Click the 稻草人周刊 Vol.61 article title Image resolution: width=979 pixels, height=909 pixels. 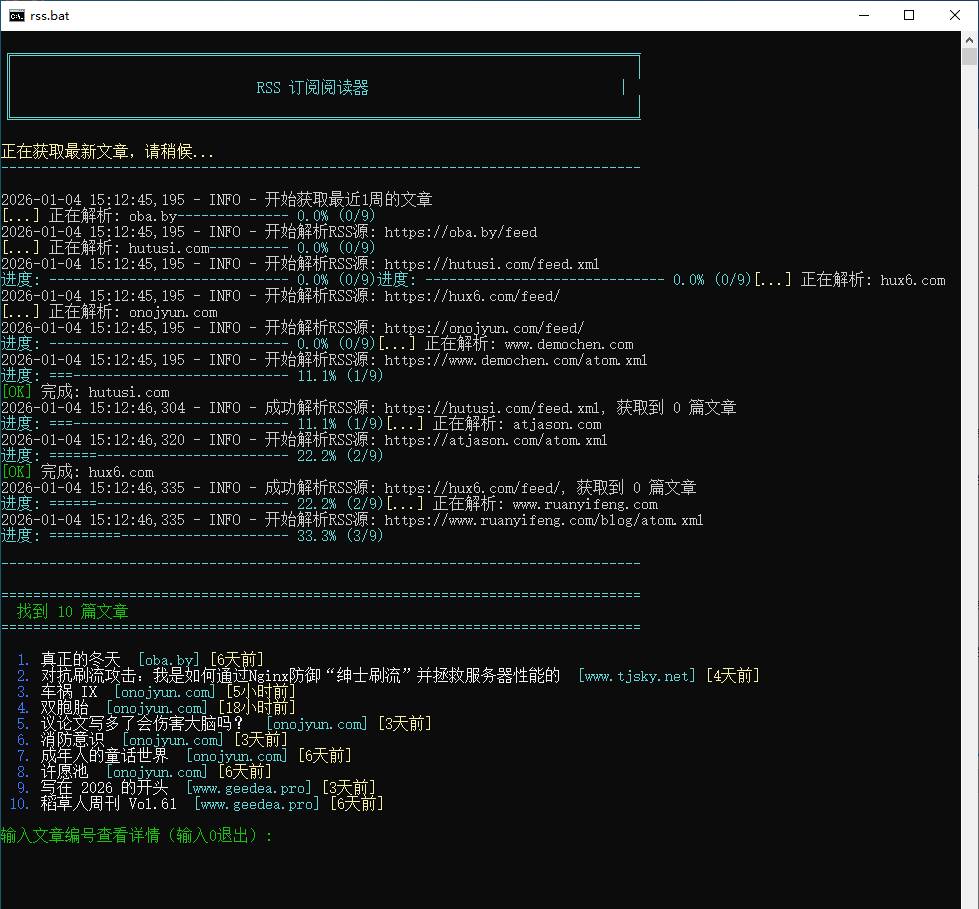[x=108, y=804]
